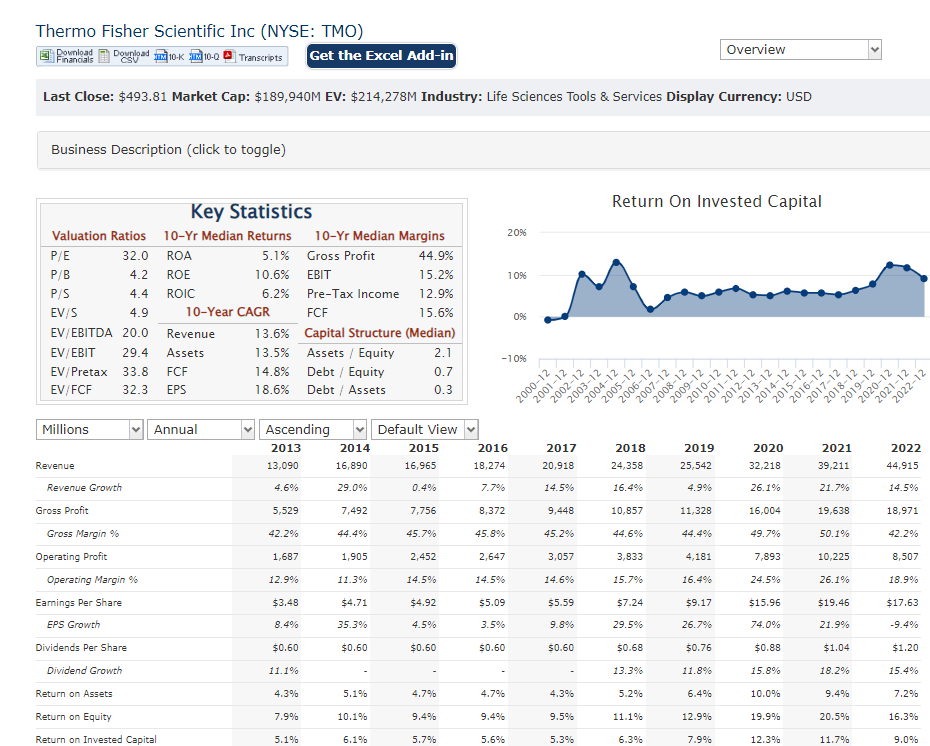This screenshot has width=930, height=746.
Task: Open the Millions units dropdown
Action: pos(90,429)
